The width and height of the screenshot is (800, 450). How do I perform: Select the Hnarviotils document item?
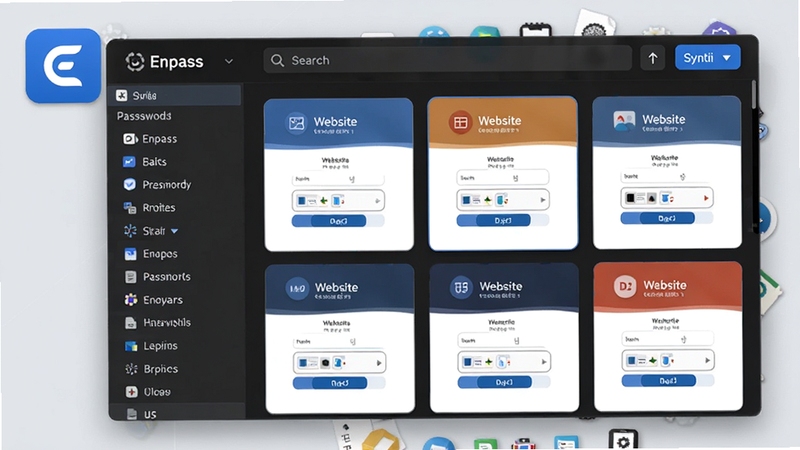pos(158,322)
